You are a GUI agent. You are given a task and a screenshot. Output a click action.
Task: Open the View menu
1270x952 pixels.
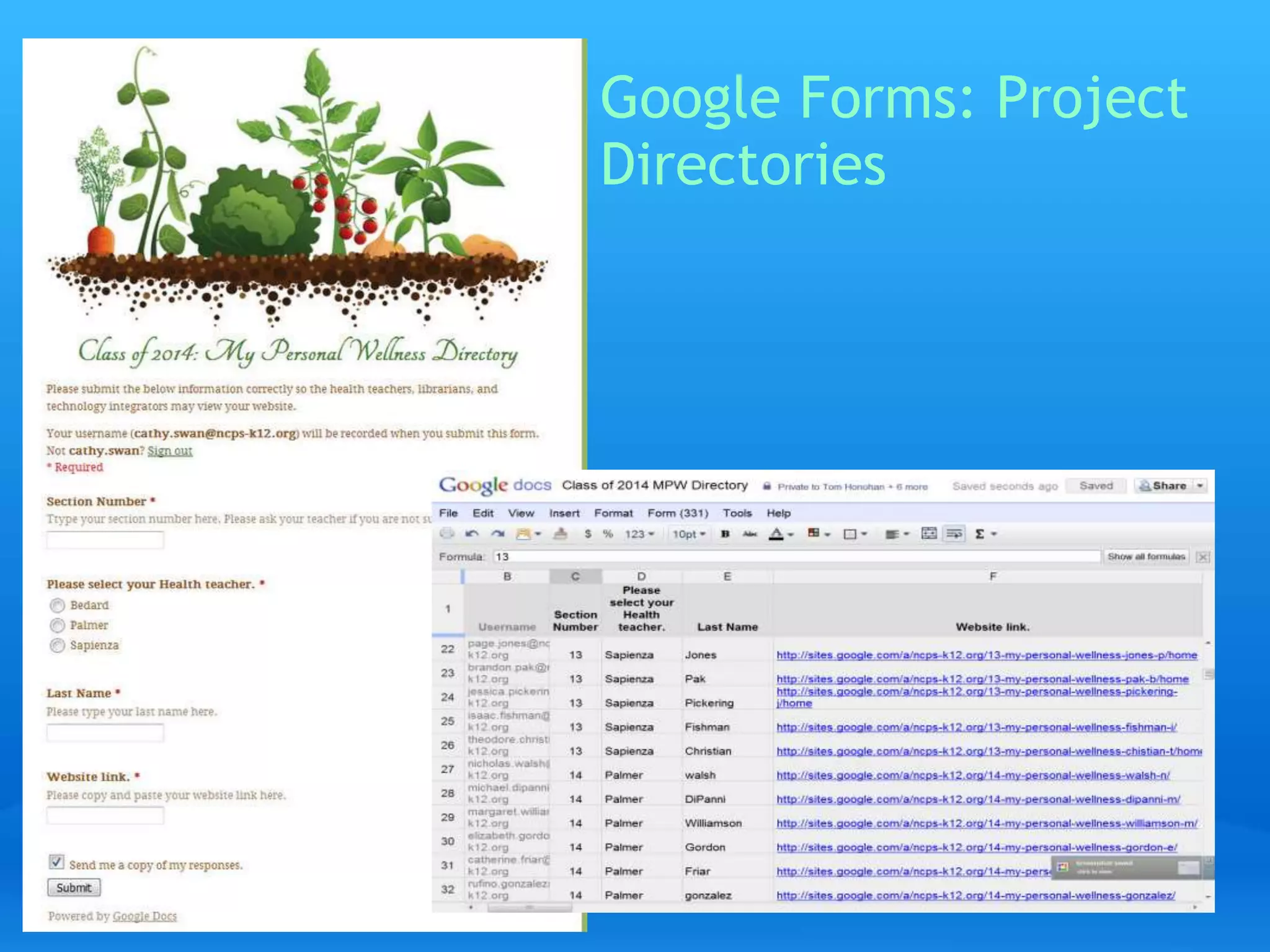(x=521, y=513)
